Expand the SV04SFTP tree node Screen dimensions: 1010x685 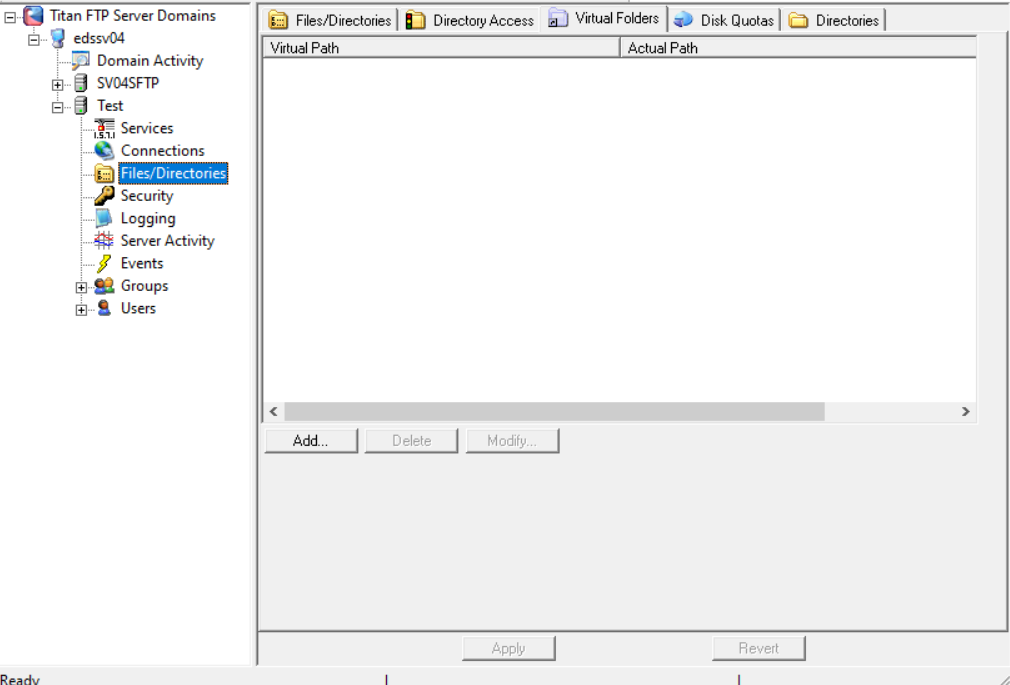point(57,83)
